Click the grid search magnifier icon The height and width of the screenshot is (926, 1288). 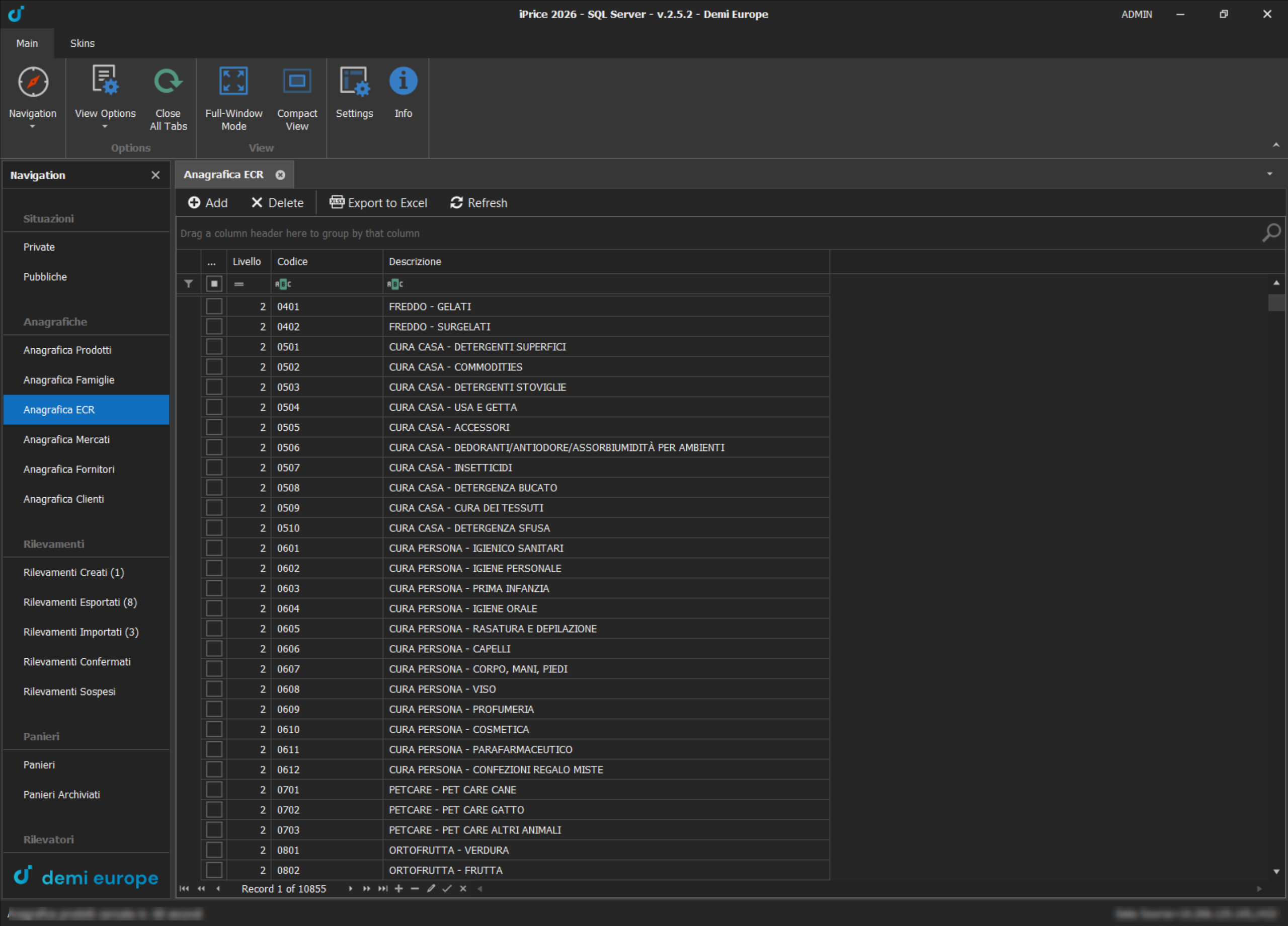tap(1271, 233)
